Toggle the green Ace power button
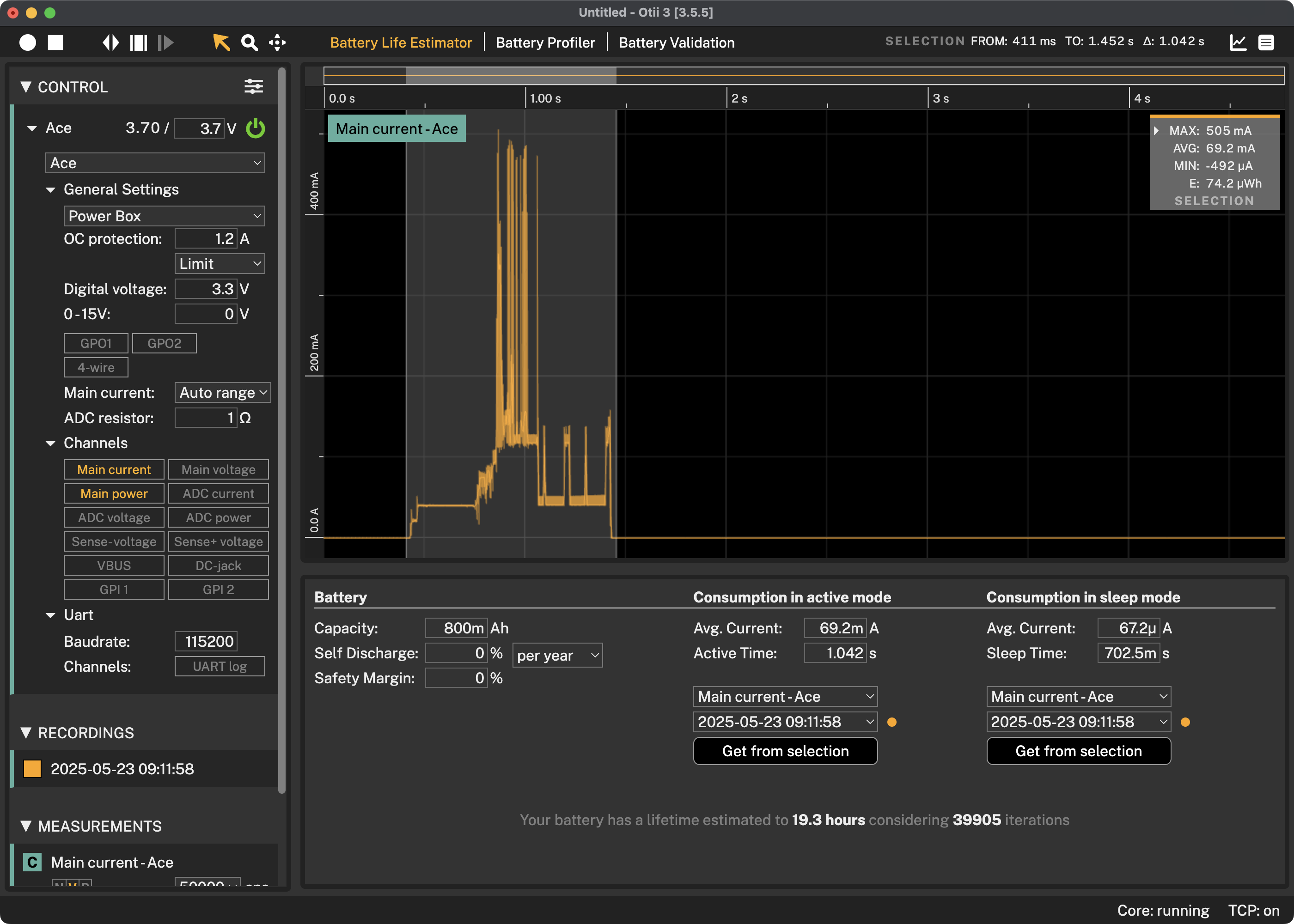This screenshot has height=924, width=1294. point(256,128)
